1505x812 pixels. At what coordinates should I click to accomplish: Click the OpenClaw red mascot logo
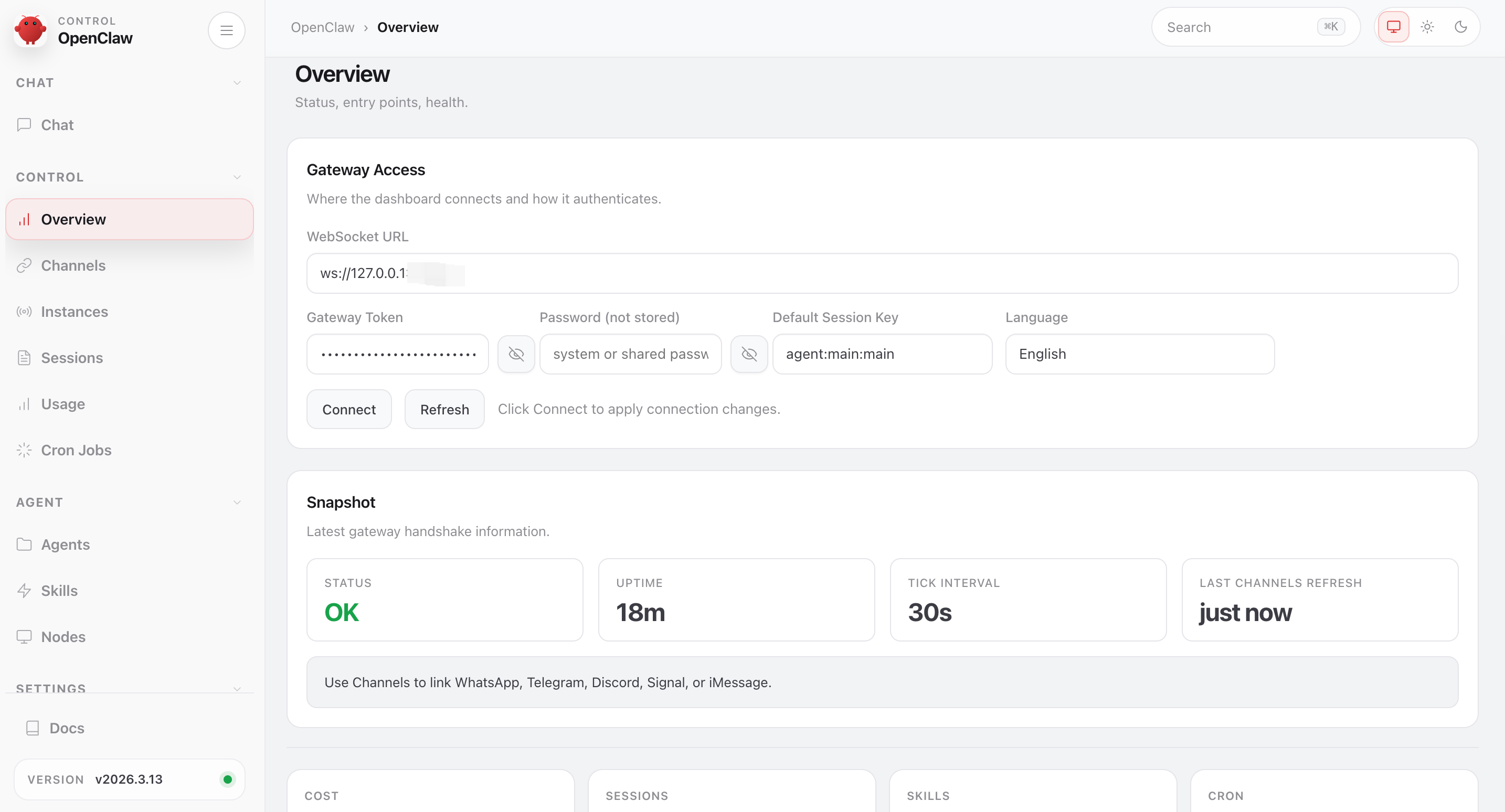30,30
